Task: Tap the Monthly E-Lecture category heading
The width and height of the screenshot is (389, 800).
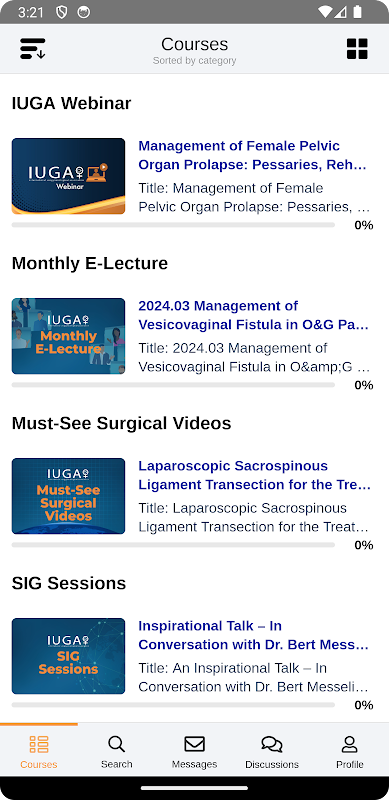Action: coord(90,263)
